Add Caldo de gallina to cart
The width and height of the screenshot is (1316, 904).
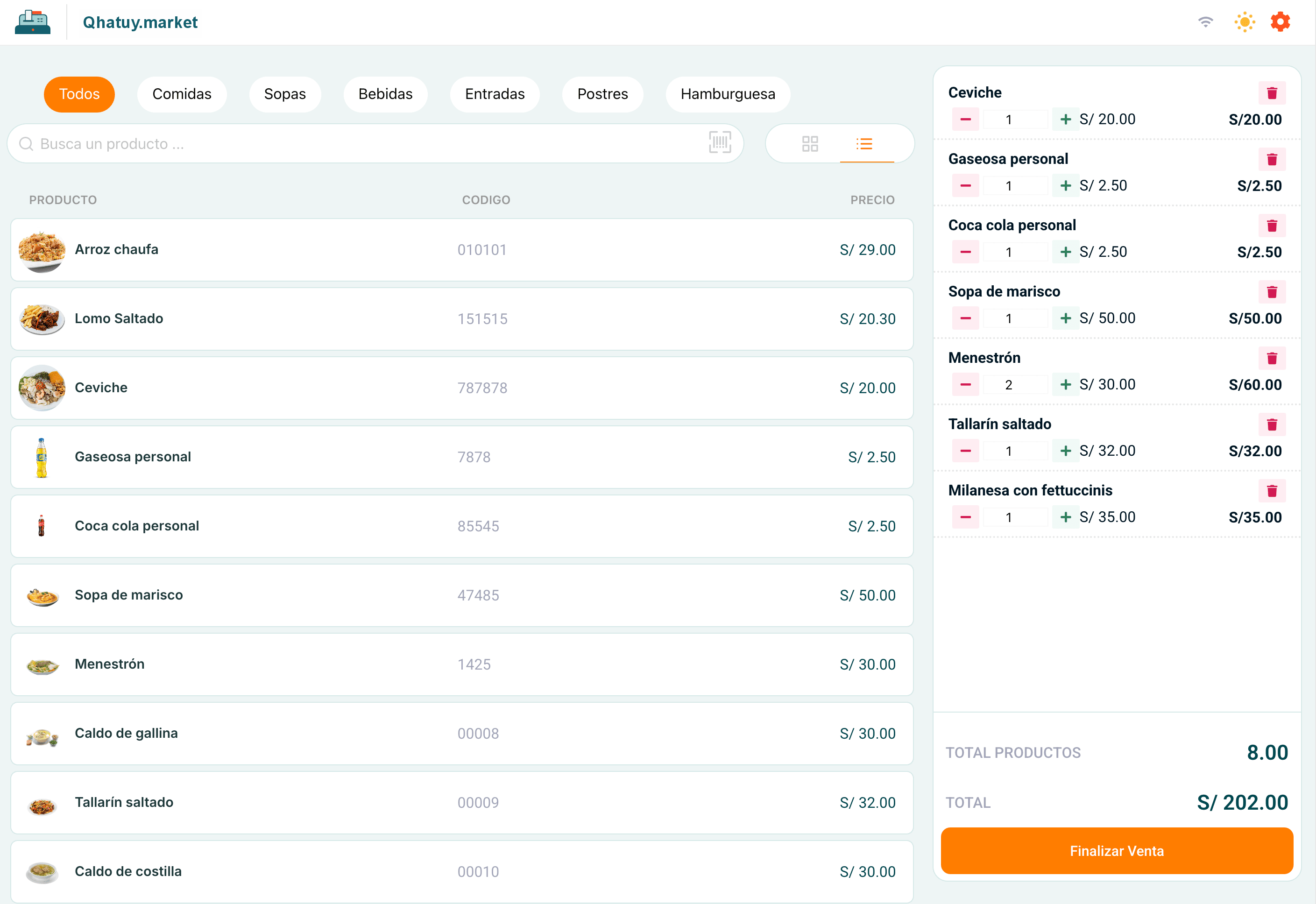(462, 734)
